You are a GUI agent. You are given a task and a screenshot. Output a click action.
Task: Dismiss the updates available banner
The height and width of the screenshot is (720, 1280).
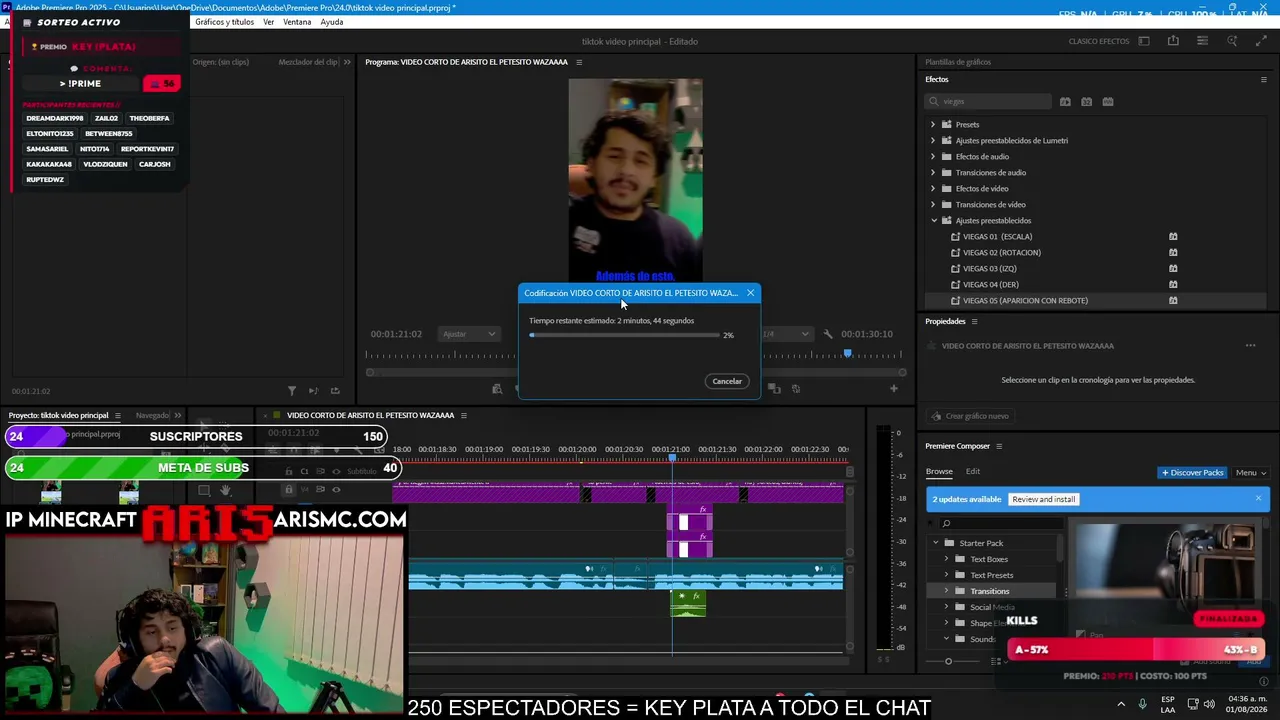1258,499
